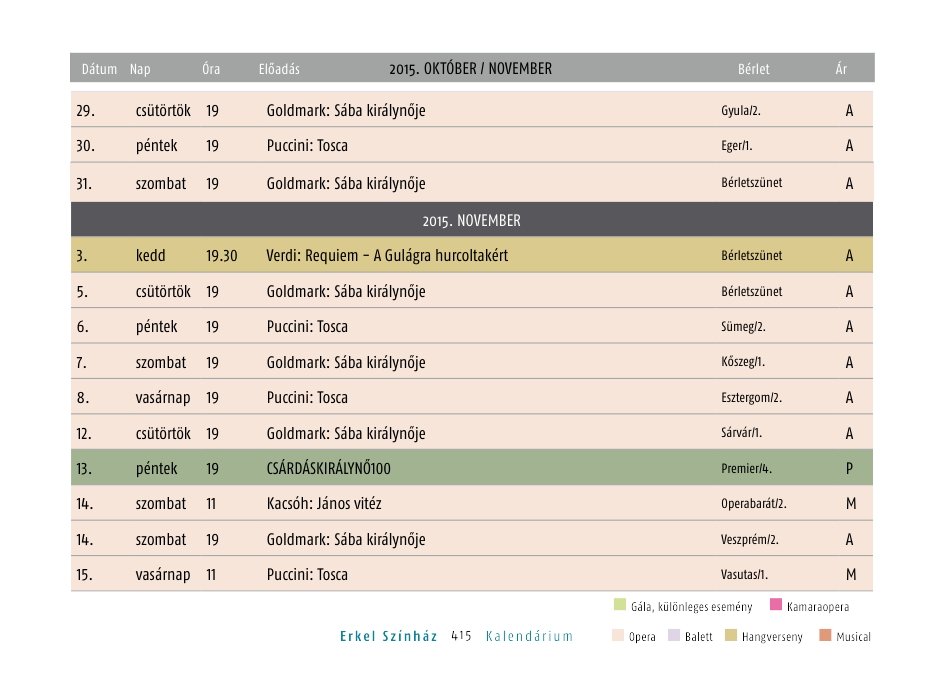Click the Operabarát/2. subscription cell
The image size is (944, 679).
point(754,504)
